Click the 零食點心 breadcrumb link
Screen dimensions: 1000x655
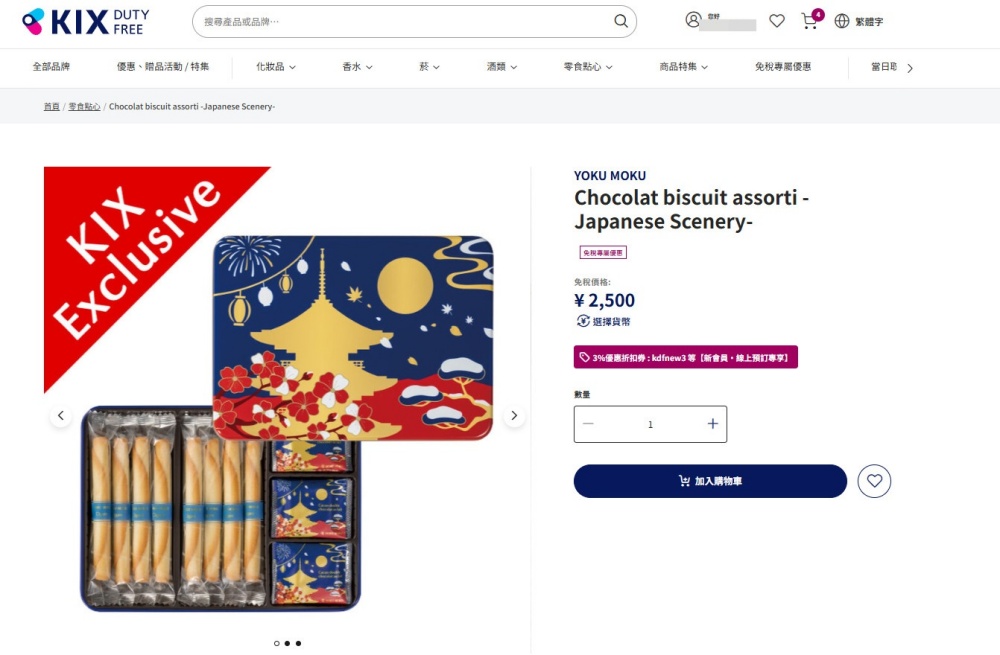(84, 106)
